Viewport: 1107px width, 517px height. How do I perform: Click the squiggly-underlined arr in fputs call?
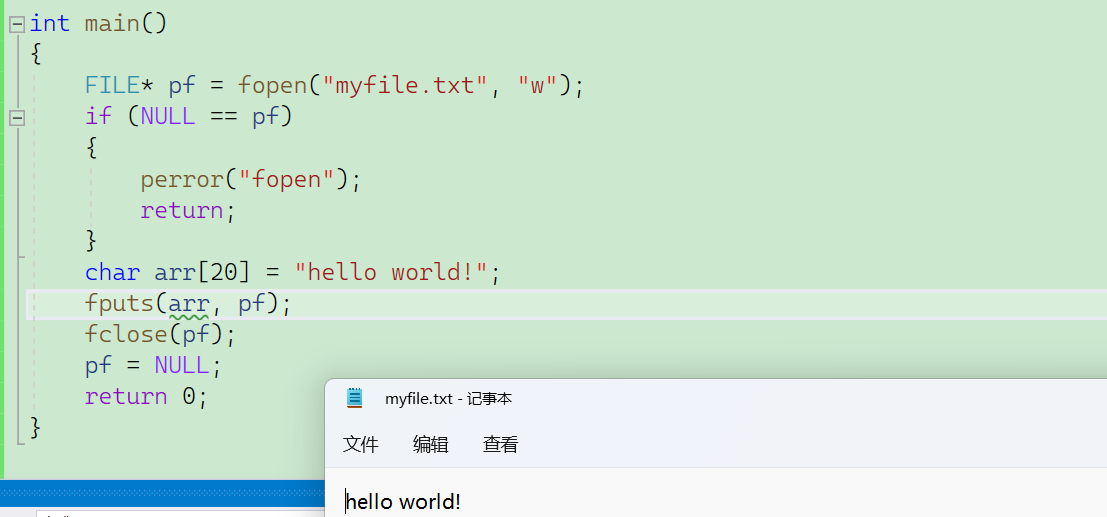(188, 303)
